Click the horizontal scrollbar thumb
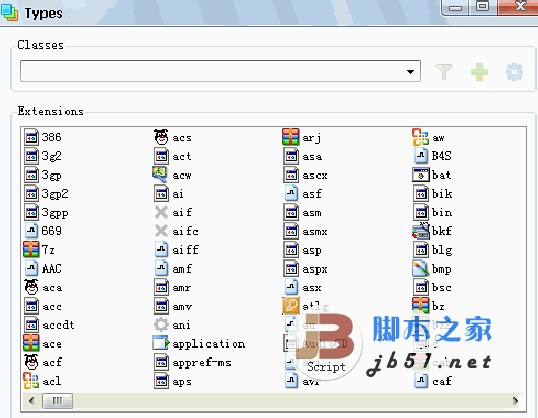Image resolution: width=538 pixels, height=418 pixels. (x=57, y=401)
